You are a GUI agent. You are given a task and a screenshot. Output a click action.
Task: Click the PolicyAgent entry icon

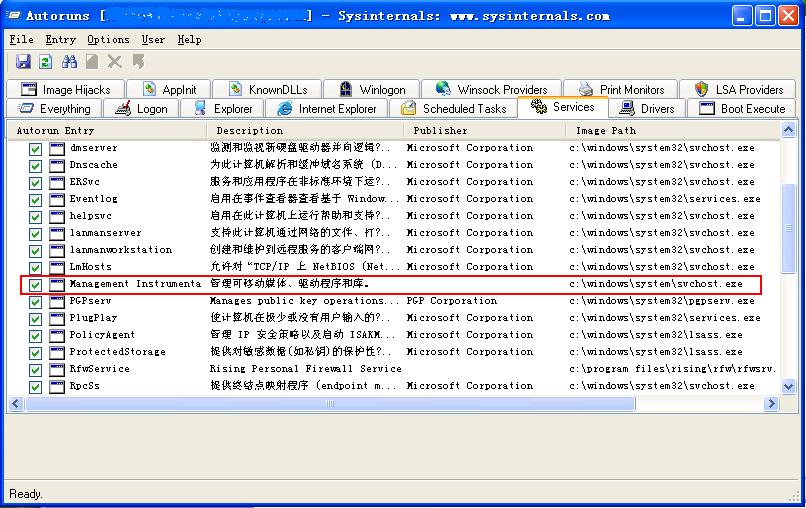(x=57, y=336)
